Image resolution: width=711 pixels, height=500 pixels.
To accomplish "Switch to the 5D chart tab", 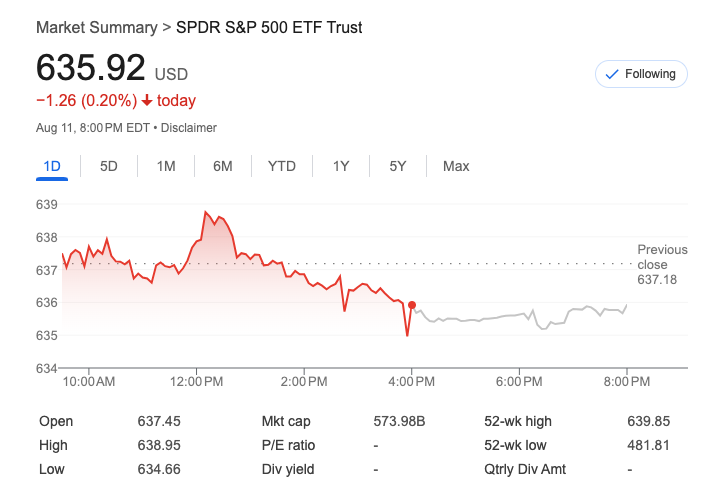I will (109, 166).
